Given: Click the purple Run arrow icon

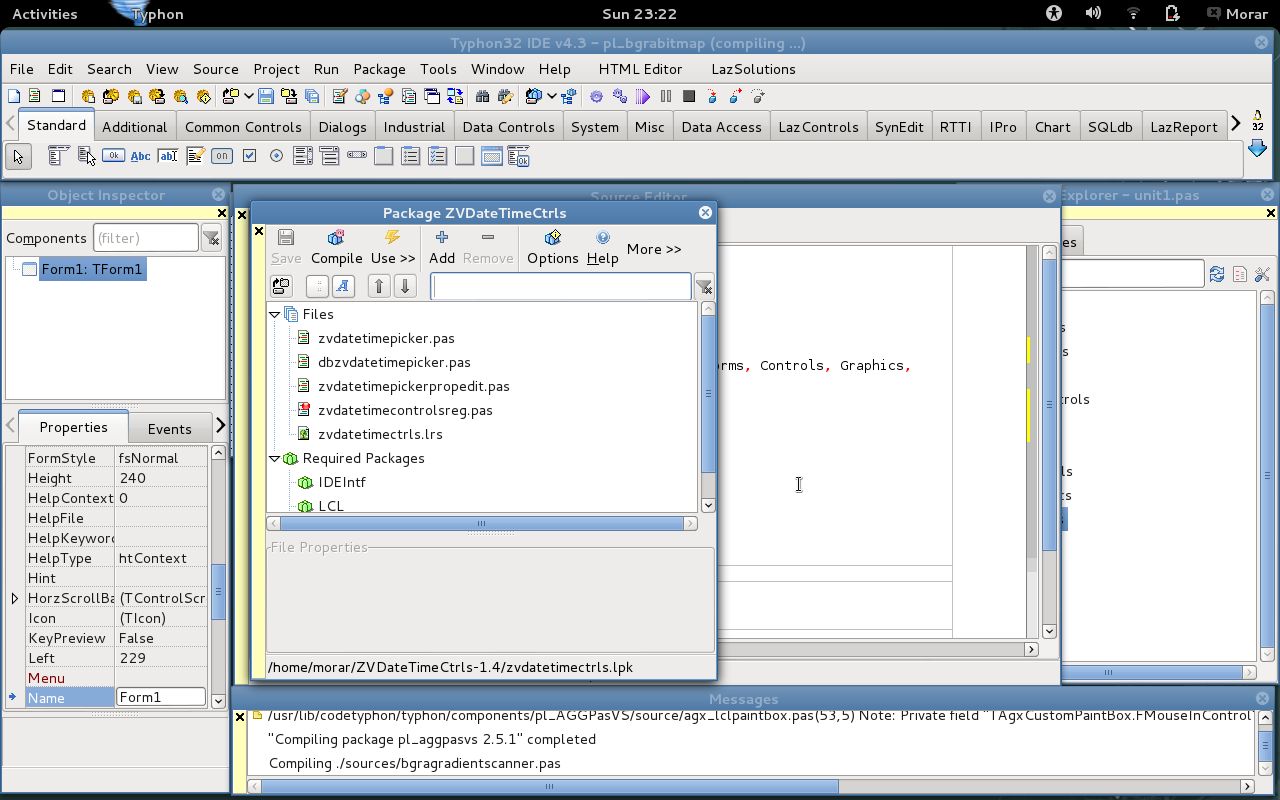Looking at the screenshot, I should [x=643, y=96].
